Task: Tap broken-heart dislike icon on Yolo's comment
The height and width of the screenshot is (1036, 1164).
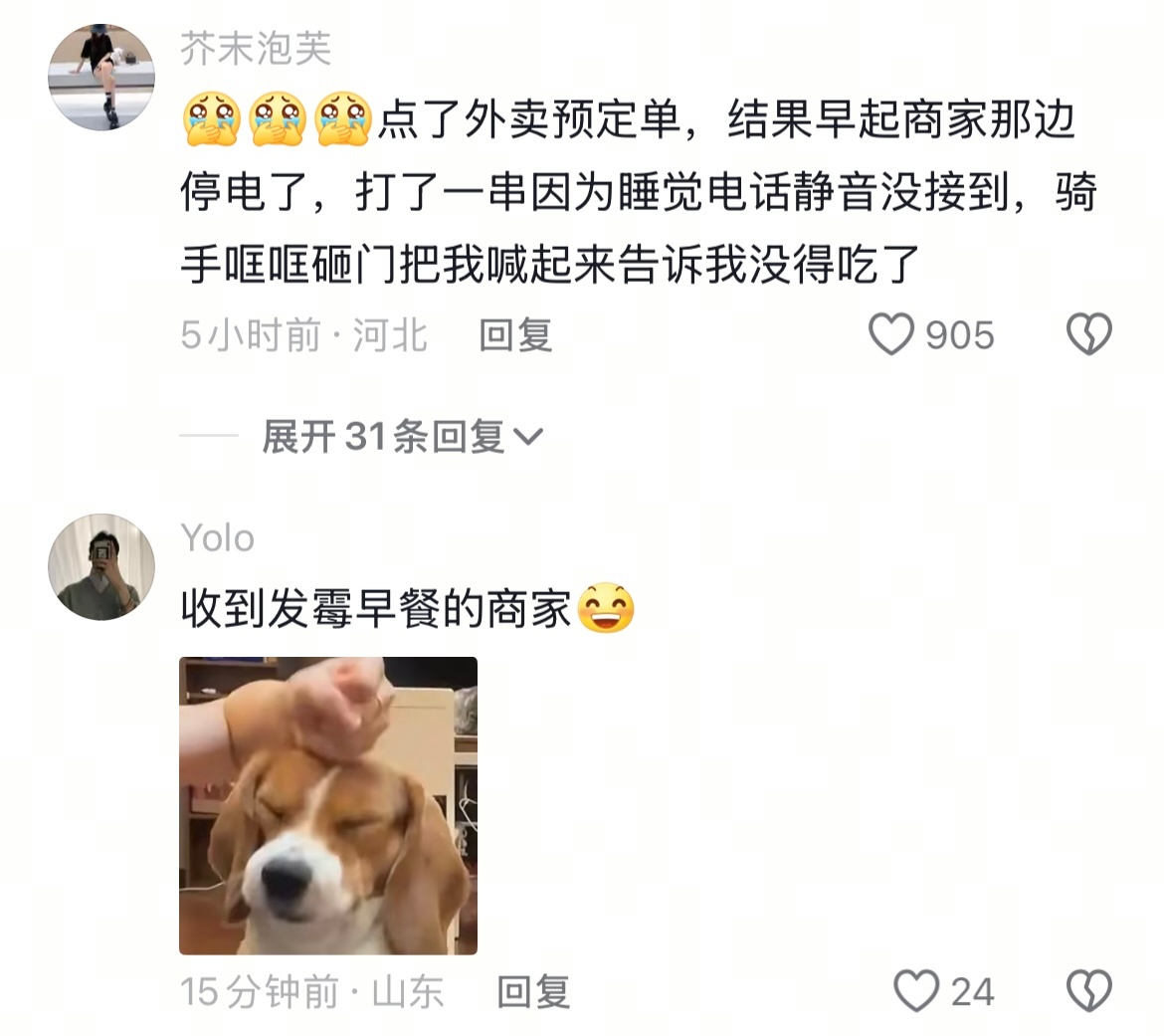Action: pyautogui.click(x=1089, y=990)
